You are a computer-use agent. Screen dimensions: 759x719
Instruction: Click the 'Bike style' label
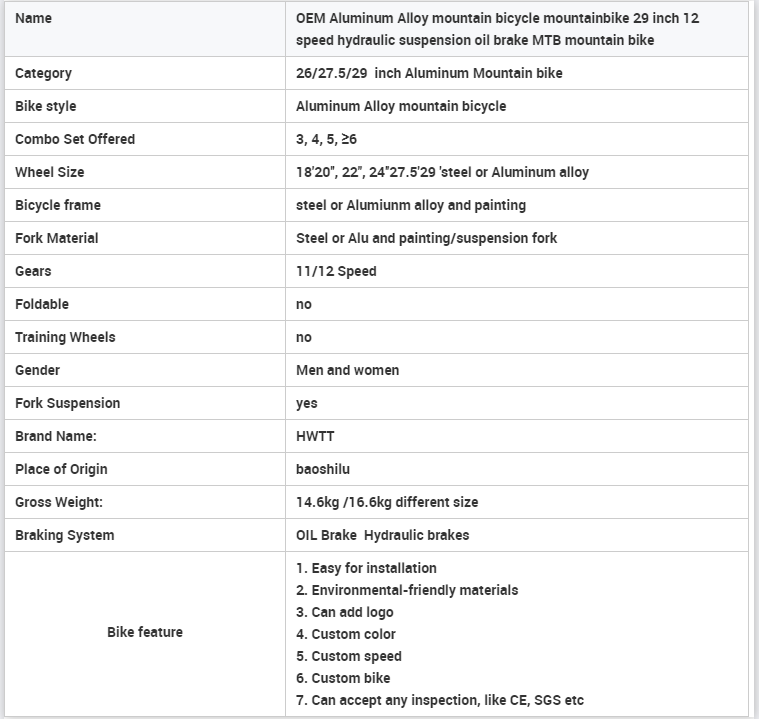[45, 106]
